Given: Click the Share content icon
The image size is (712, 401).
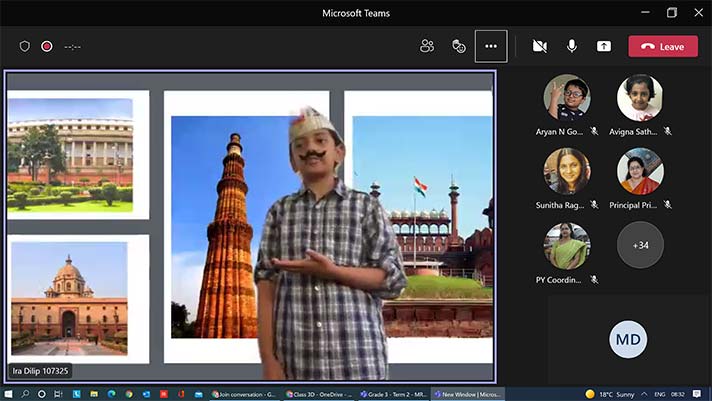Looking at the screenshot, I should click(604, 46).
